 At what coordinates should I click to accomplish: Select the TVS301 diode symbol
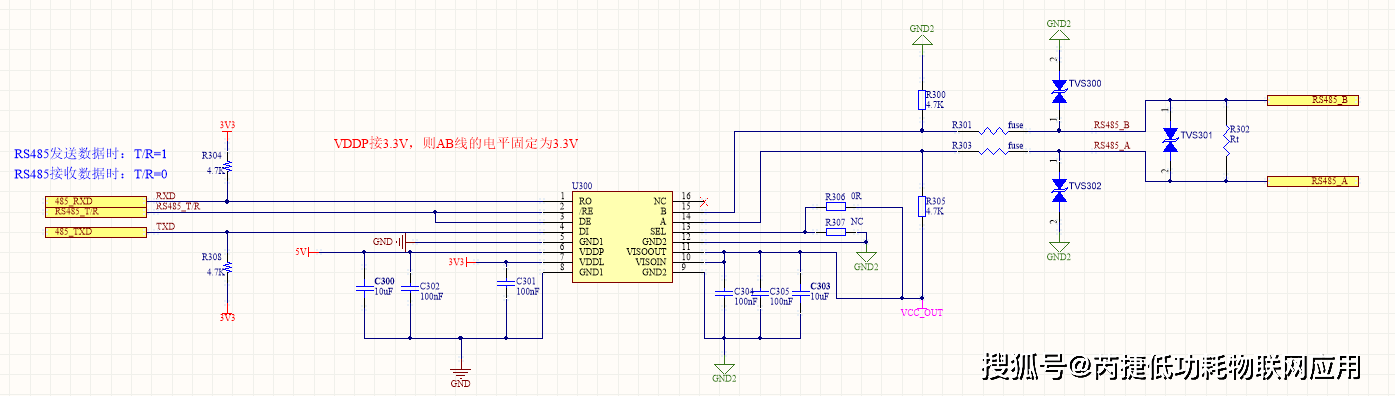click(x=1169, y=140)
